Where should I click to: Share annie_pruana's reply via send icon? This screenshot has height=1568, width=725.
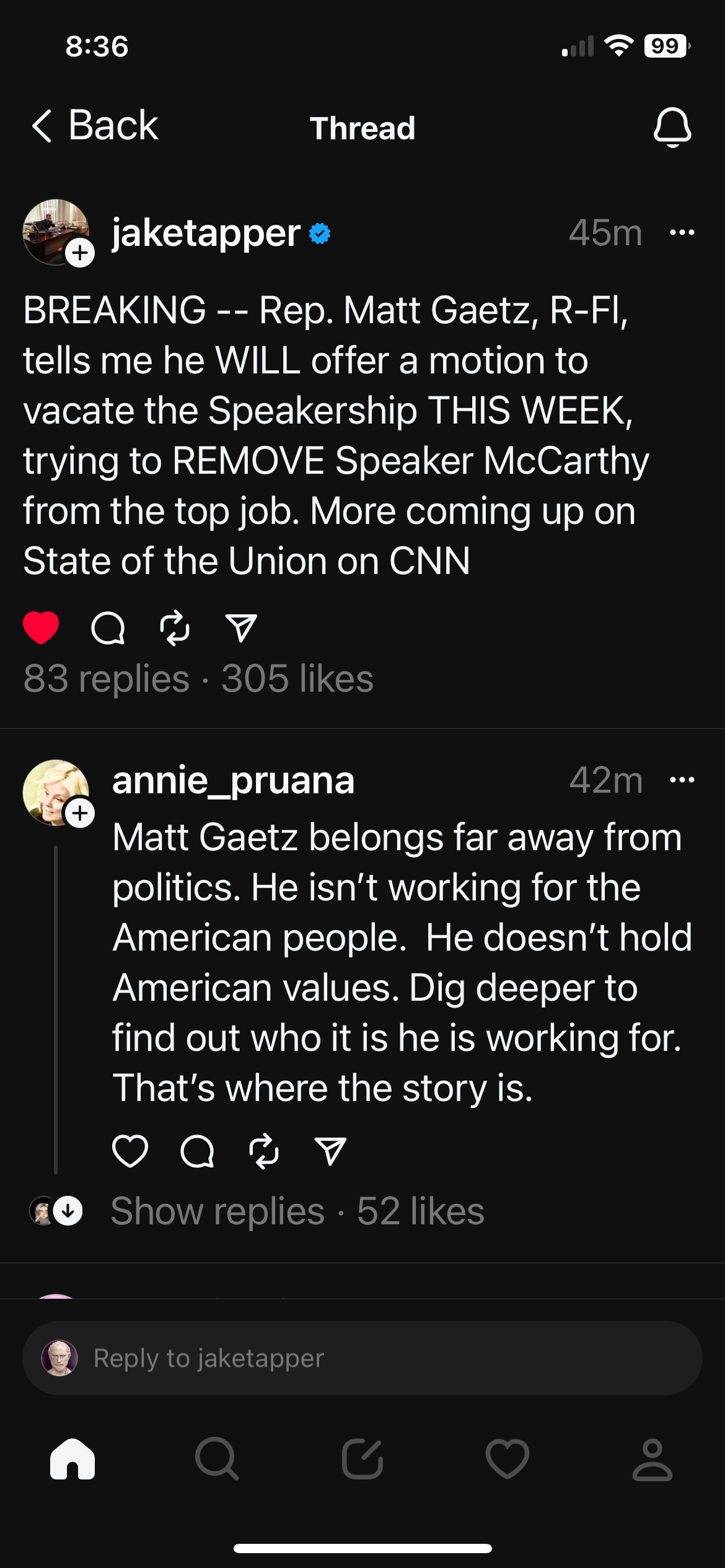click(x=330, y=1151)
